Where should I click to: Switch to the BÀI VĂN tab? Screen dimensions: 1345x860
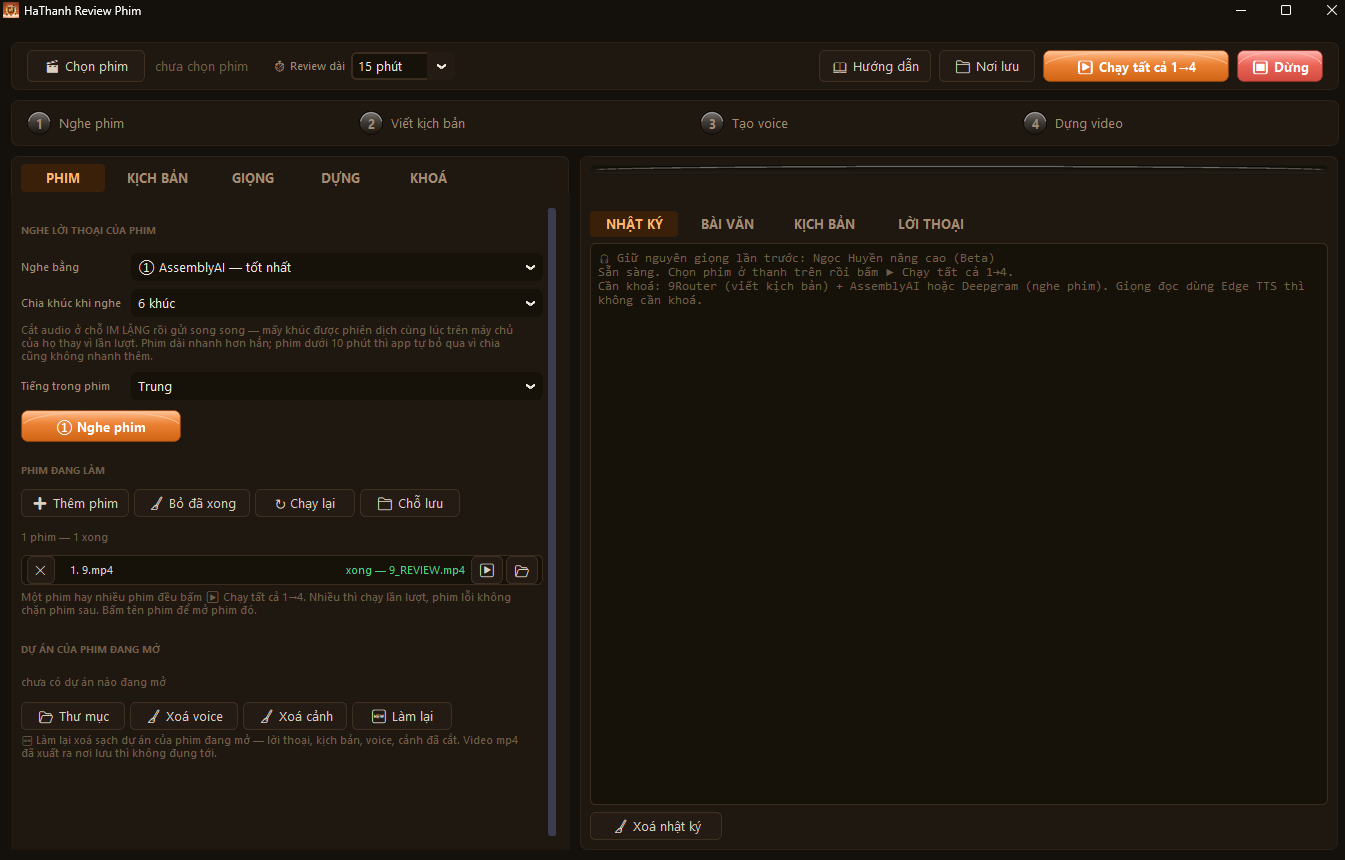click(x=727, y=224)
